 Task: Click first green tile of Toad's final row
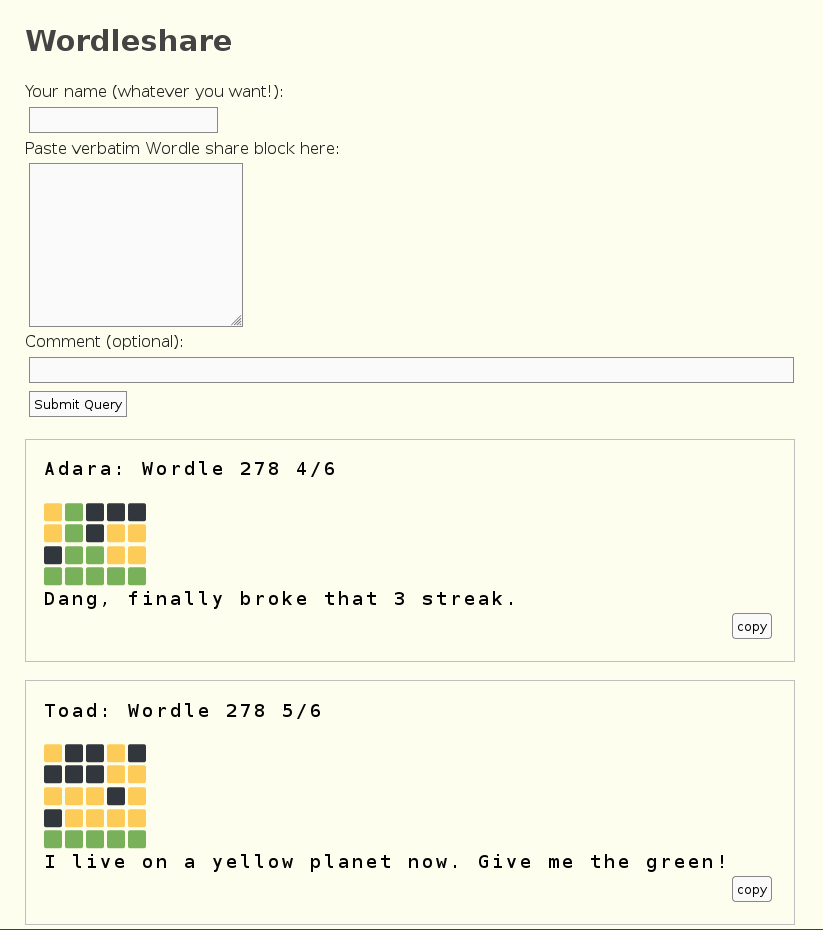53,839
